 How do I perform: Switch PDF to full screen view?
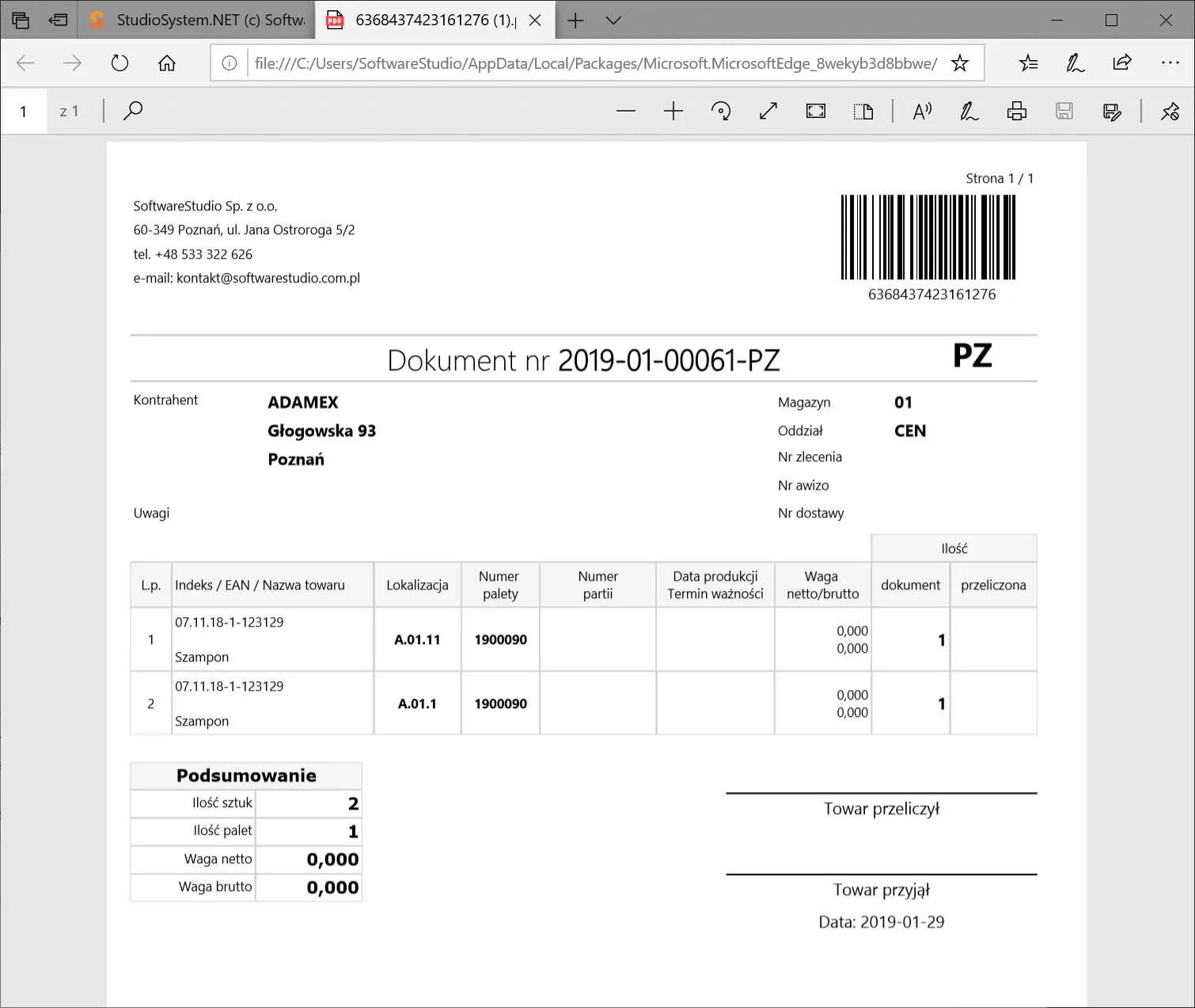[x=768, y=111]
